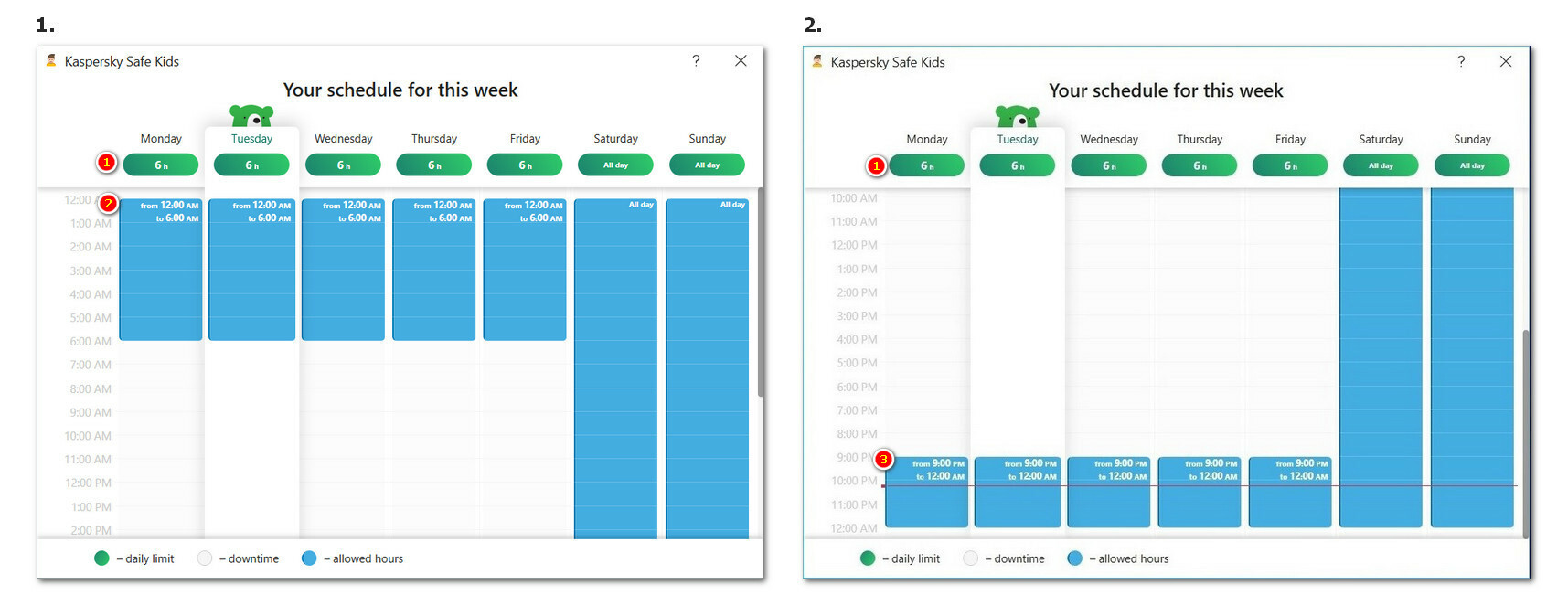
Task: Click the Kaspersky Safe Kids logo in the first window's title bar
Action: point(51,61)
